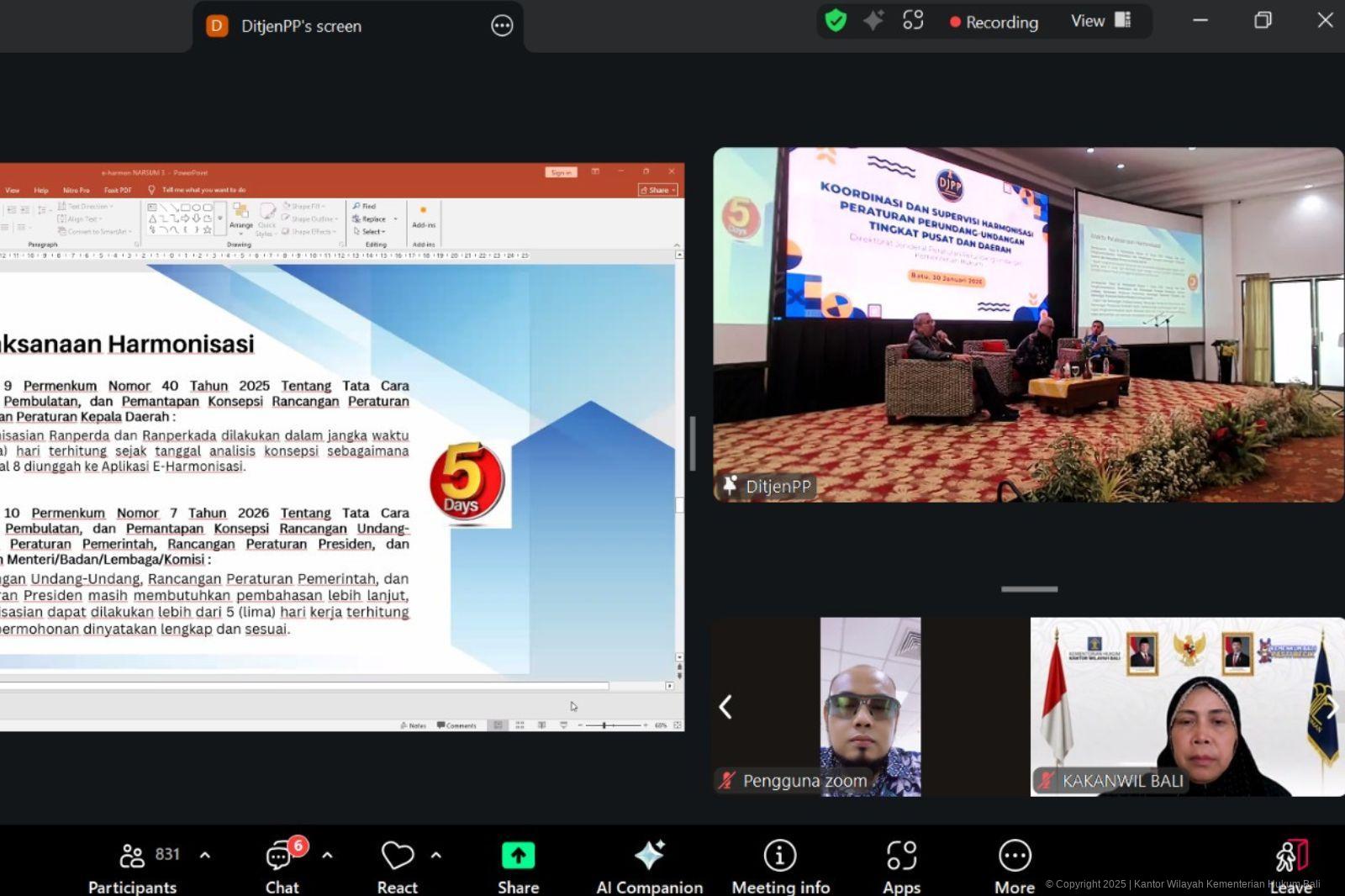
Task: Leave the meeting
Action: 1290,866
